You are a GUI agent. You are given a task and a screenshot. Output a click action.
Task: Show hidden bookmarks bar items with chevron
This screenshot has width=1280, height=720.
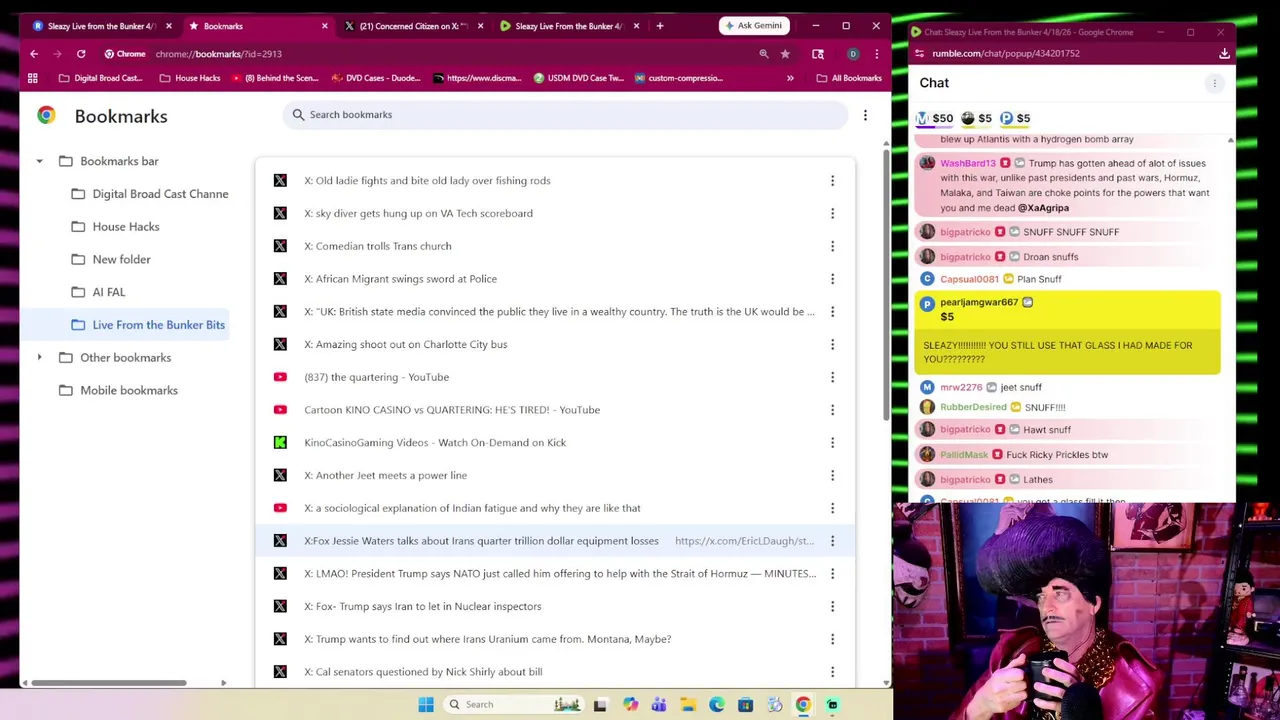(790, 78)
